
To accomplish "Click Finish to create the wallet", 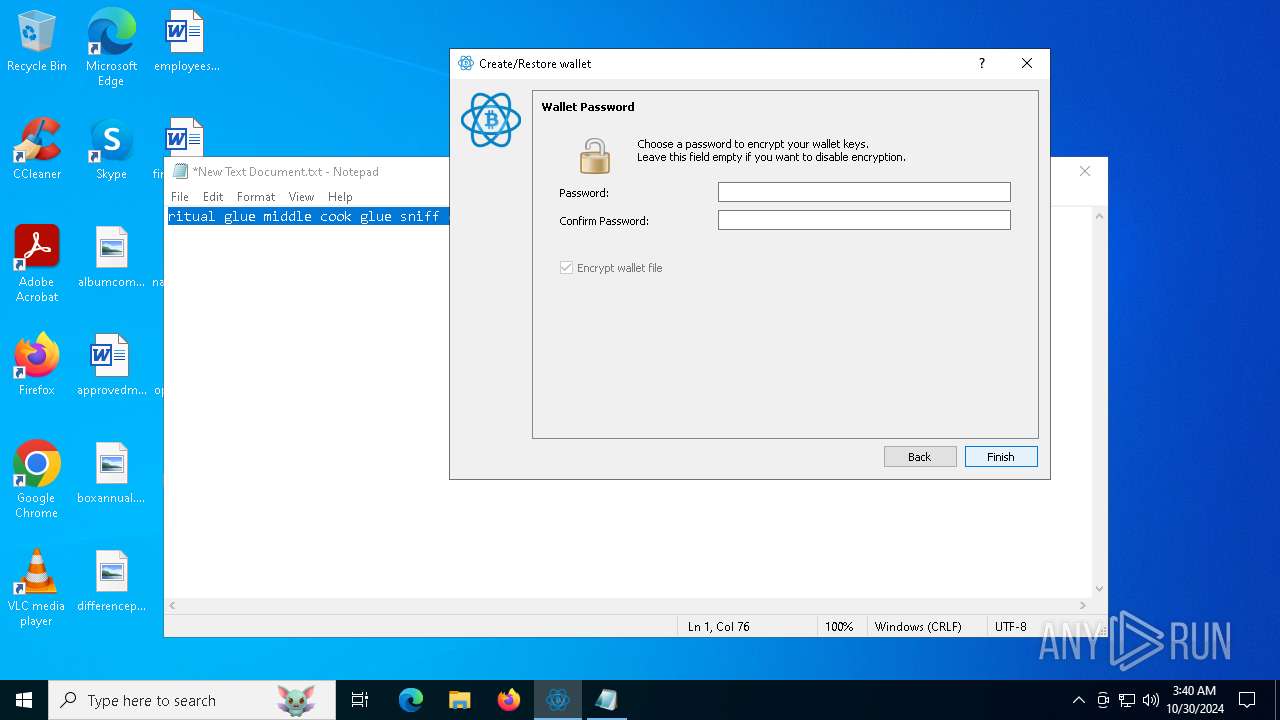I will pos(1001,457).
